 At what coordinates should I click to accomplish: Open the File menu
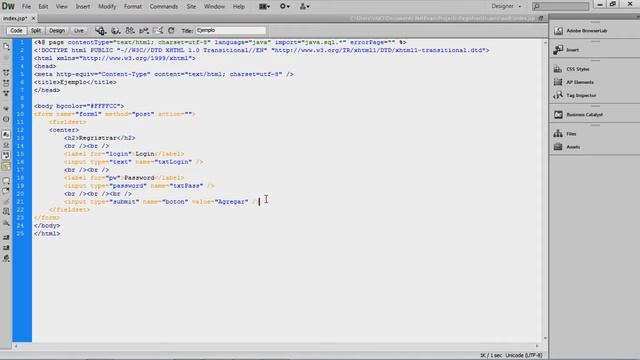[x=26, y=7]
